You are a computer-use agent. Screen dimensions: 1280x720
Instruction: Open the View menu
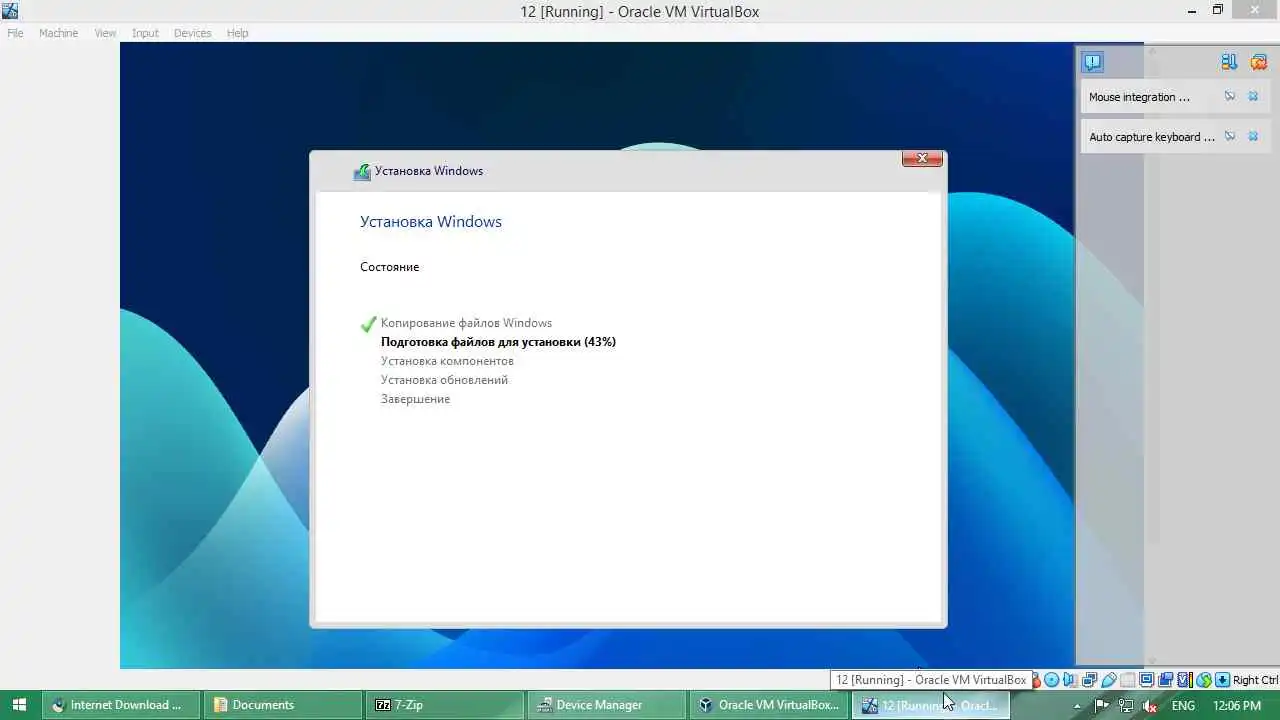click(105, 33)
